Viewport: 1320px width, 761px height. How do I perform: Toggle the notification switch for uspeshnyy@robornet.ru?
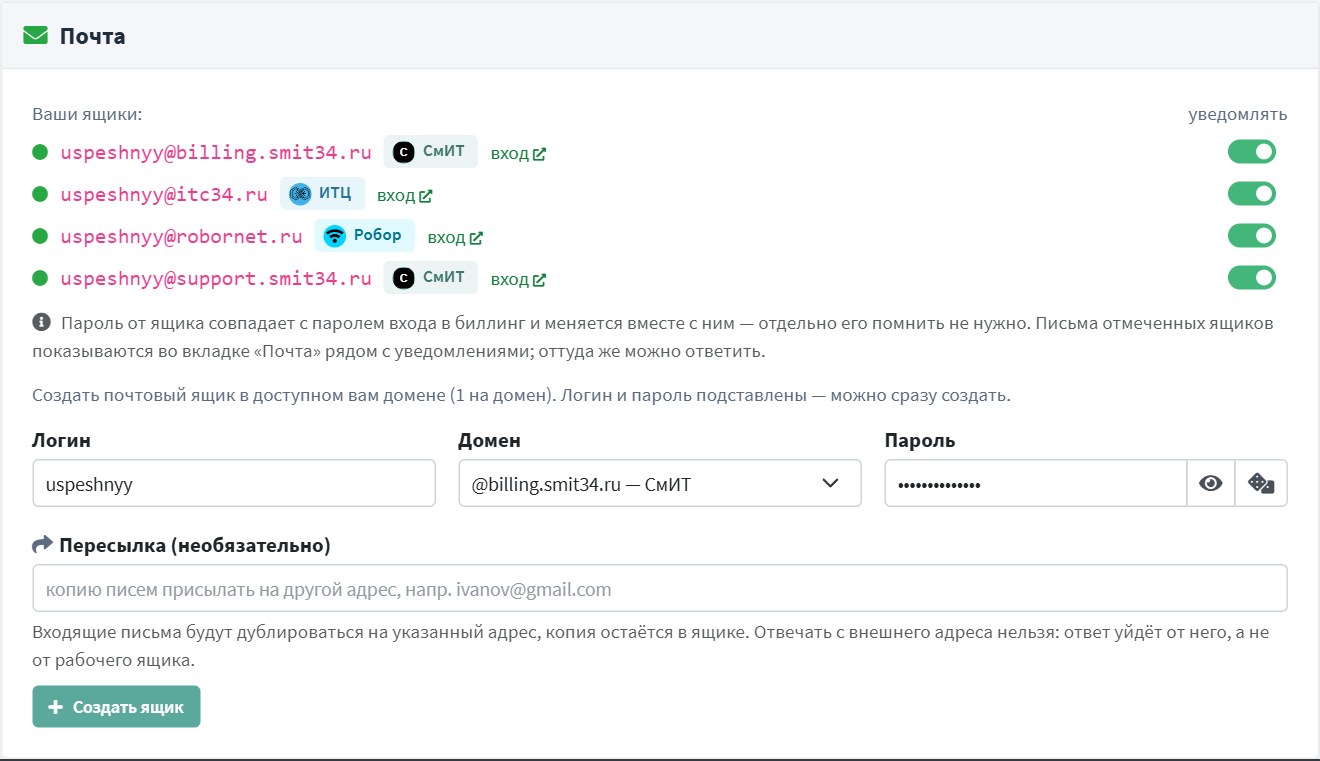pos(1252,236)
